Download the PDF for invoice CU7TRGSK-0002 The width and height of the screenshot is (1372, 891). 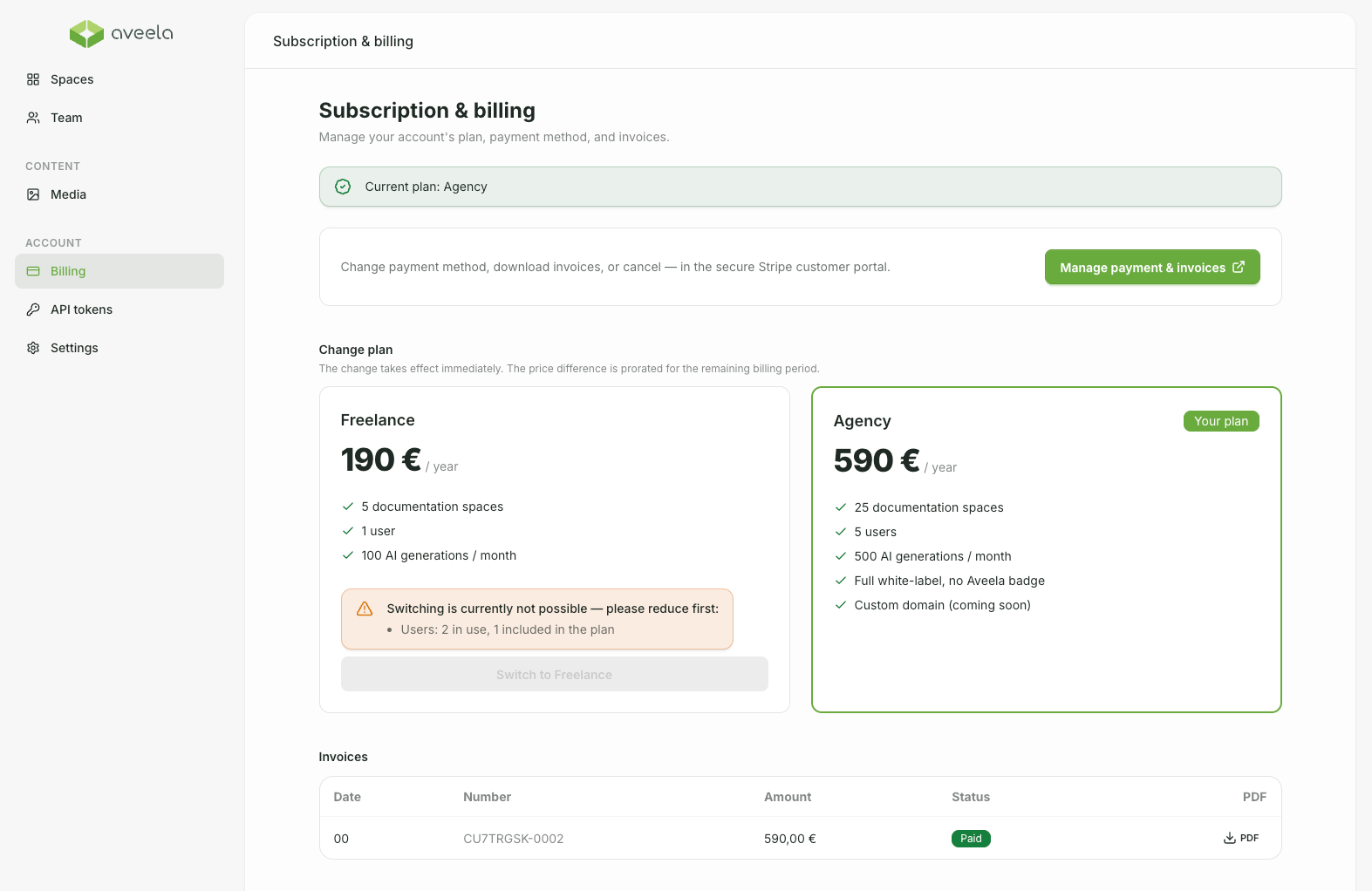click(1240, 838)
